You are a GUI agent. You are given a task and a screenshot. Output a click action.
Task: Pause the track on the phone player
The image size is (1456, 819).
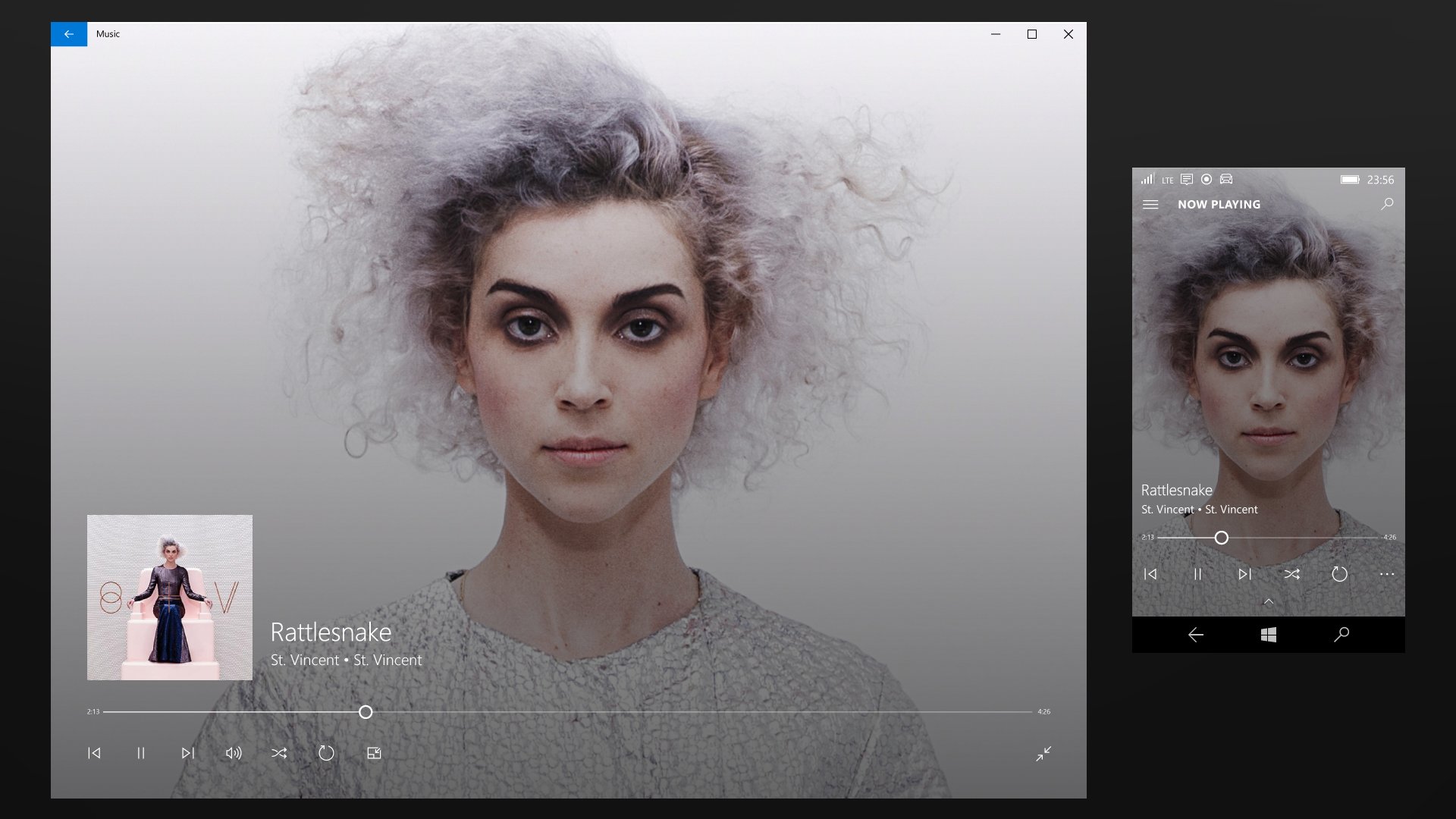point(1197,574)
